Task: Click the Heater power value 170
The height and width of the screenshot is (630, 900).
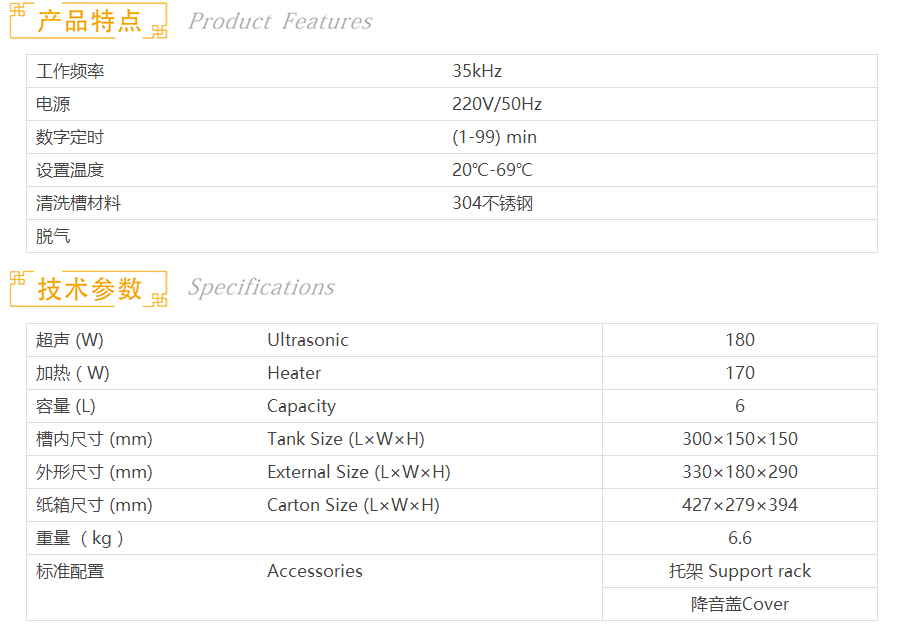Action: (x=740, y=373)
